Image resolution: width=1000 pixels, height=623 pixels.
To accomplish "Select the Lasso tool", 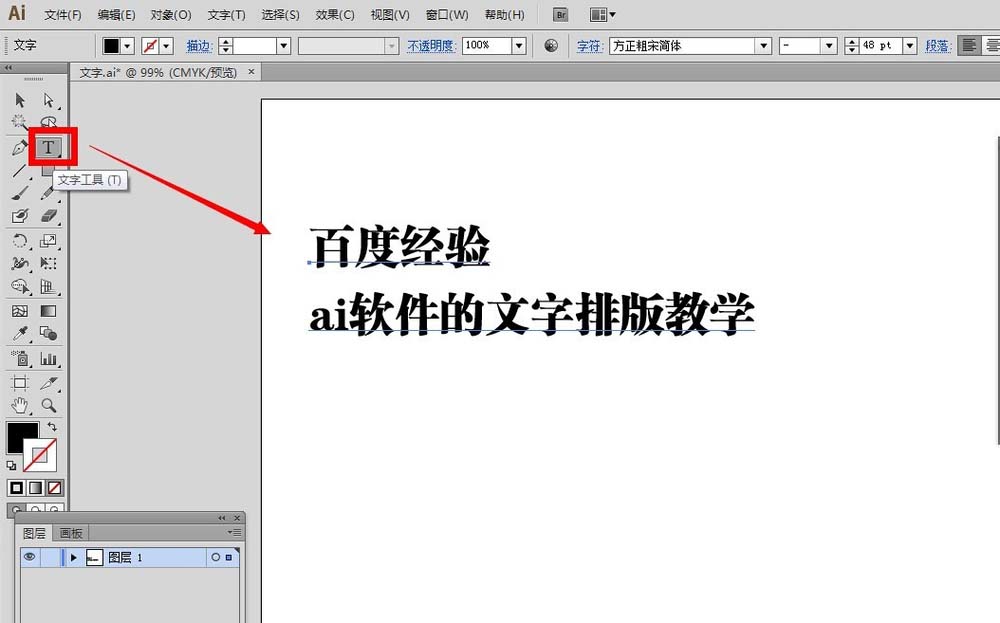I will click(48, 121).
